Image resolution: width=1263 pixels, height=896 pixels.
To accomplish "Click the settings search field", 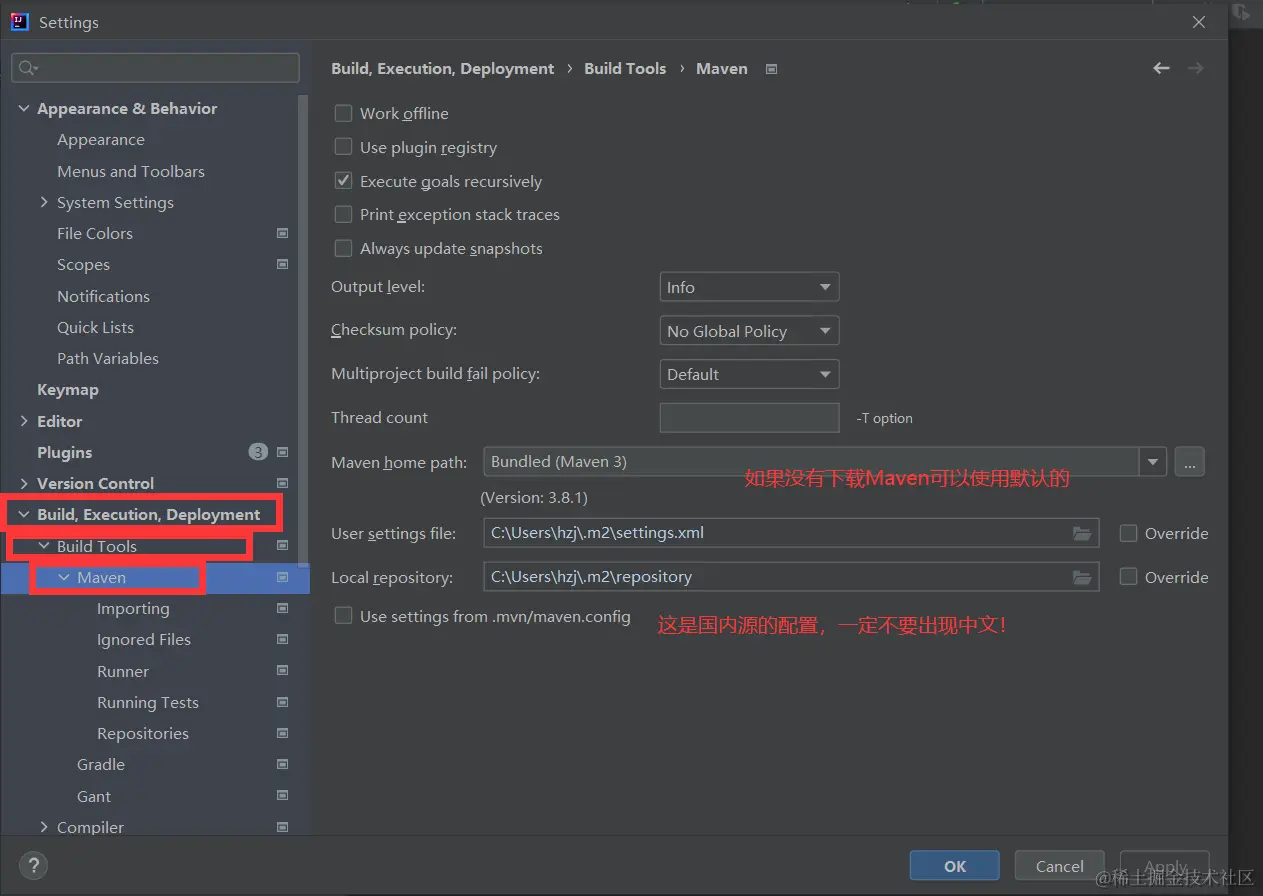I will 155,68.
